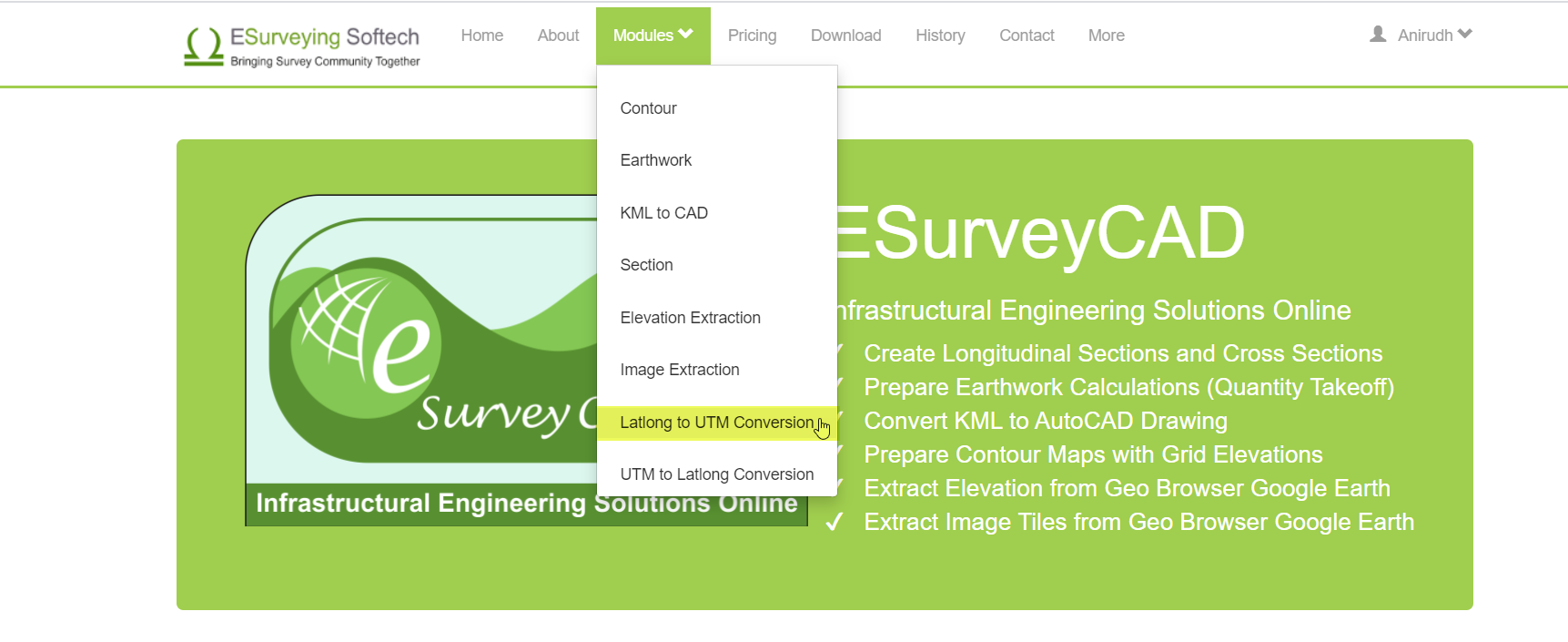The image size is (1568, 642).
Task: Open the Pricing page
Action: point(752,36)
